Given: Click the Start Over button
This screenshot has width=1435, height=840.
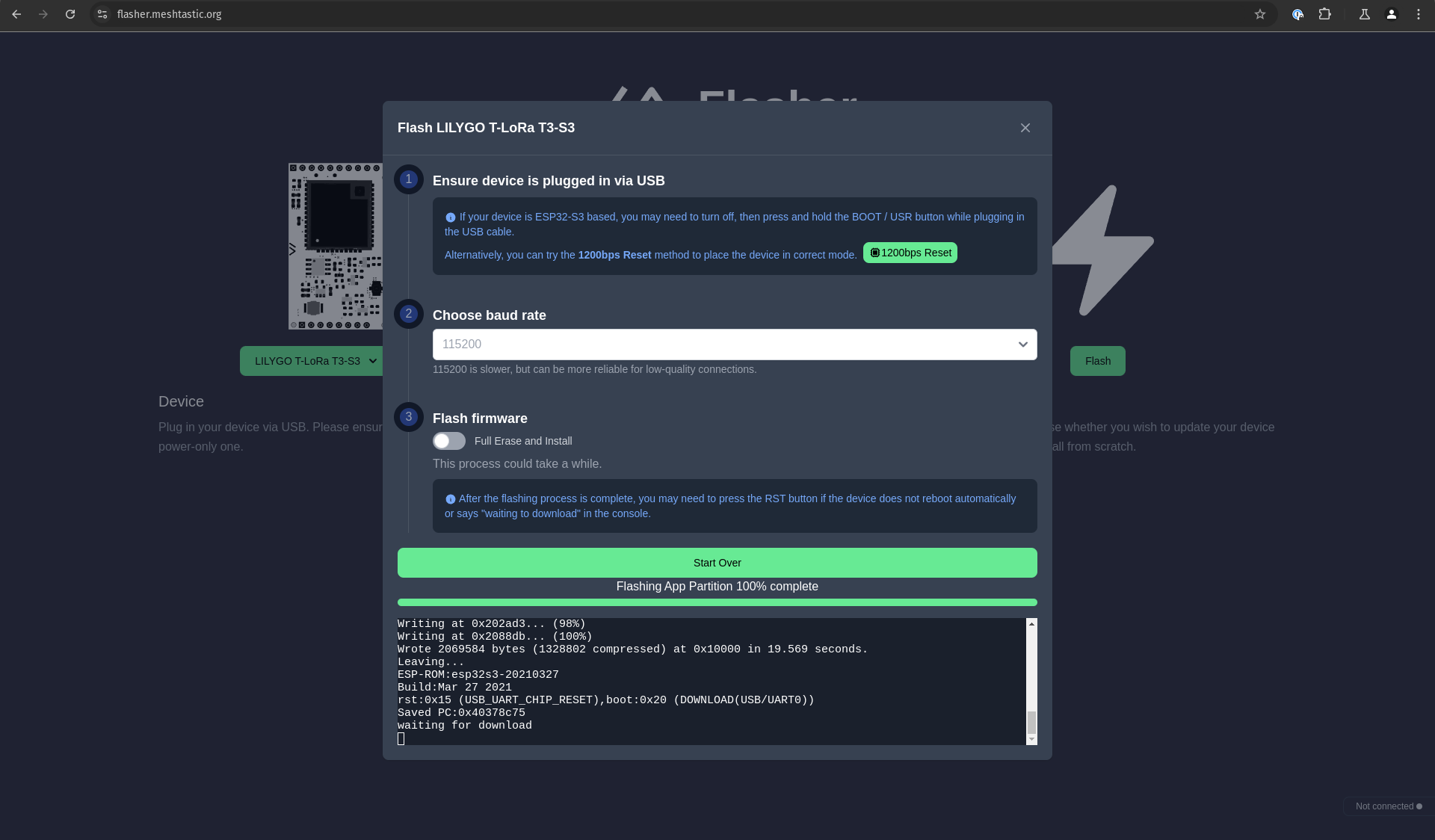Looking at the screenshot, I should click(717, 563).
